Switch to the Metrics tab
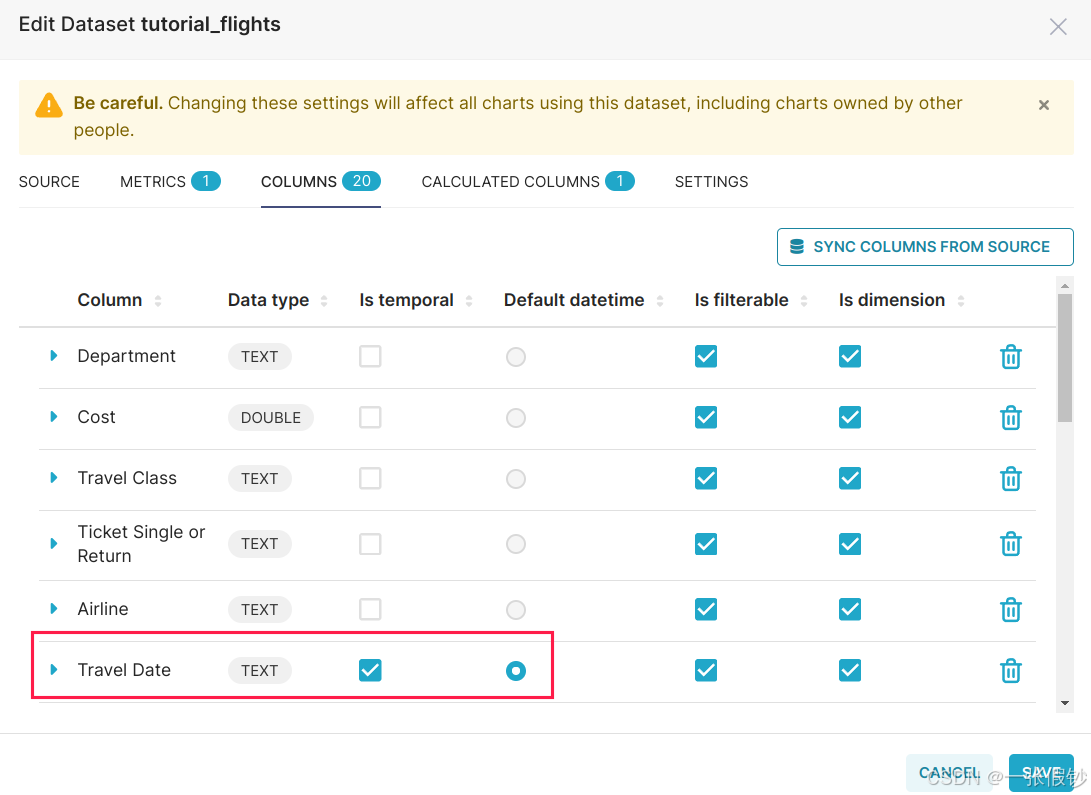 (x=168, y=182)
